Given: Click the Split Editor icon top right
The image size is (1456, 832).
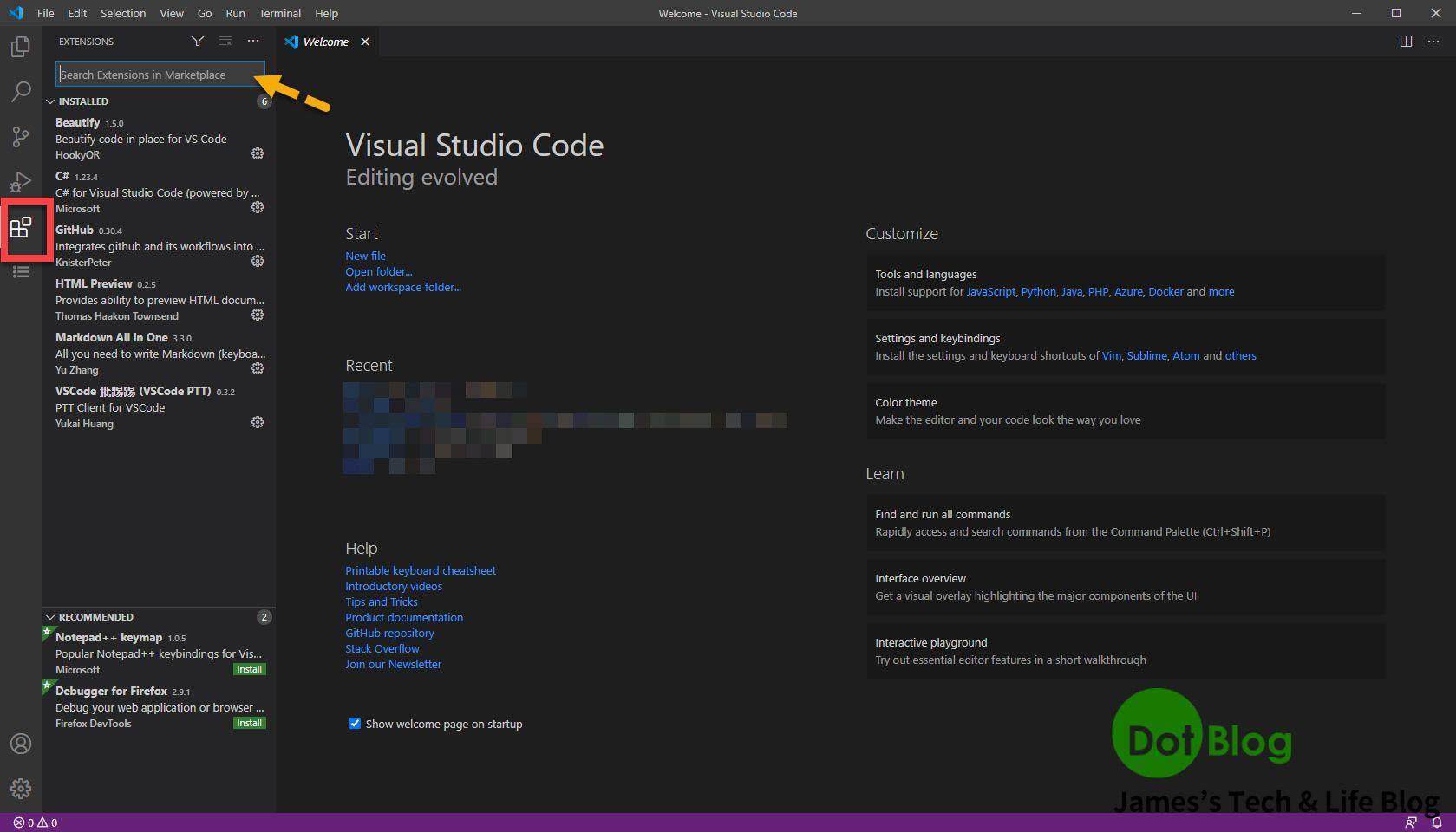Looking at the screenshot, I should pos(1406,41).
